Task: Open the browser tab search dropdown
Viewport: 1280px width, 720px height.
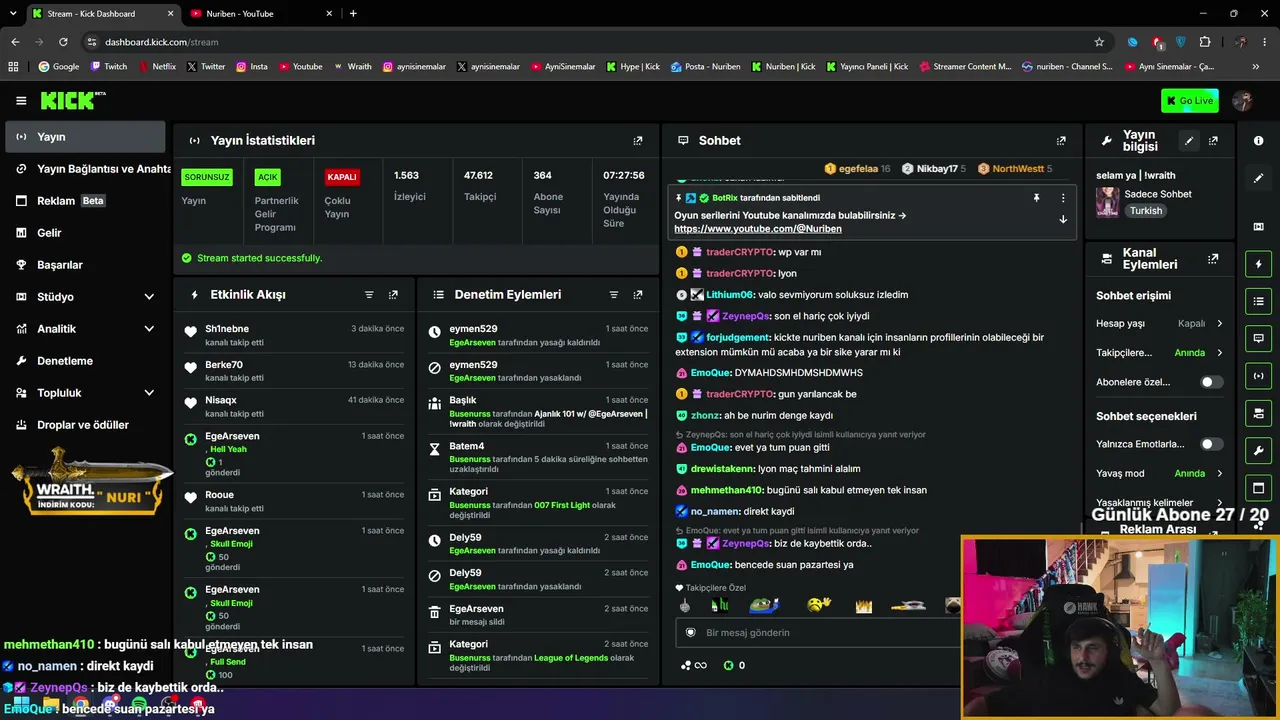Action: click(x=14, y=14)
